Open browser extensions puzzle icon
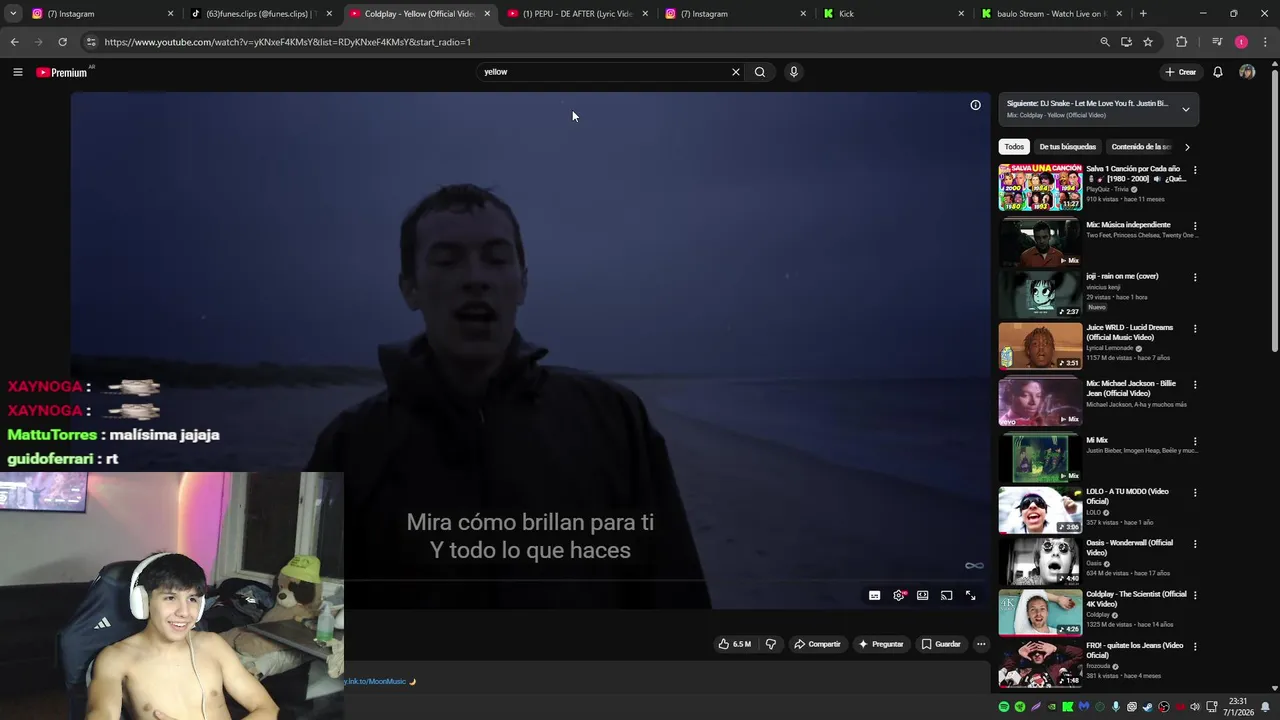Image resolution: width=1280 pixels, height=720 pixels. coord(1182,42)
